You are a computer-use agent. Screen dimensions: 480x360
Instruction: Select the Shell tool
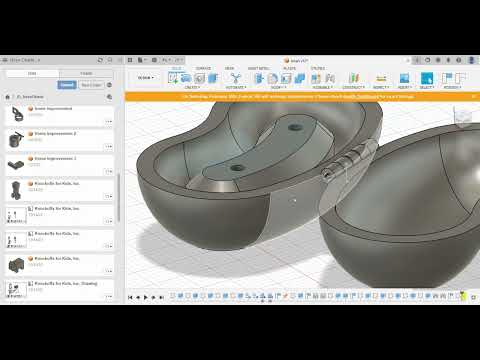pos(286,78)
